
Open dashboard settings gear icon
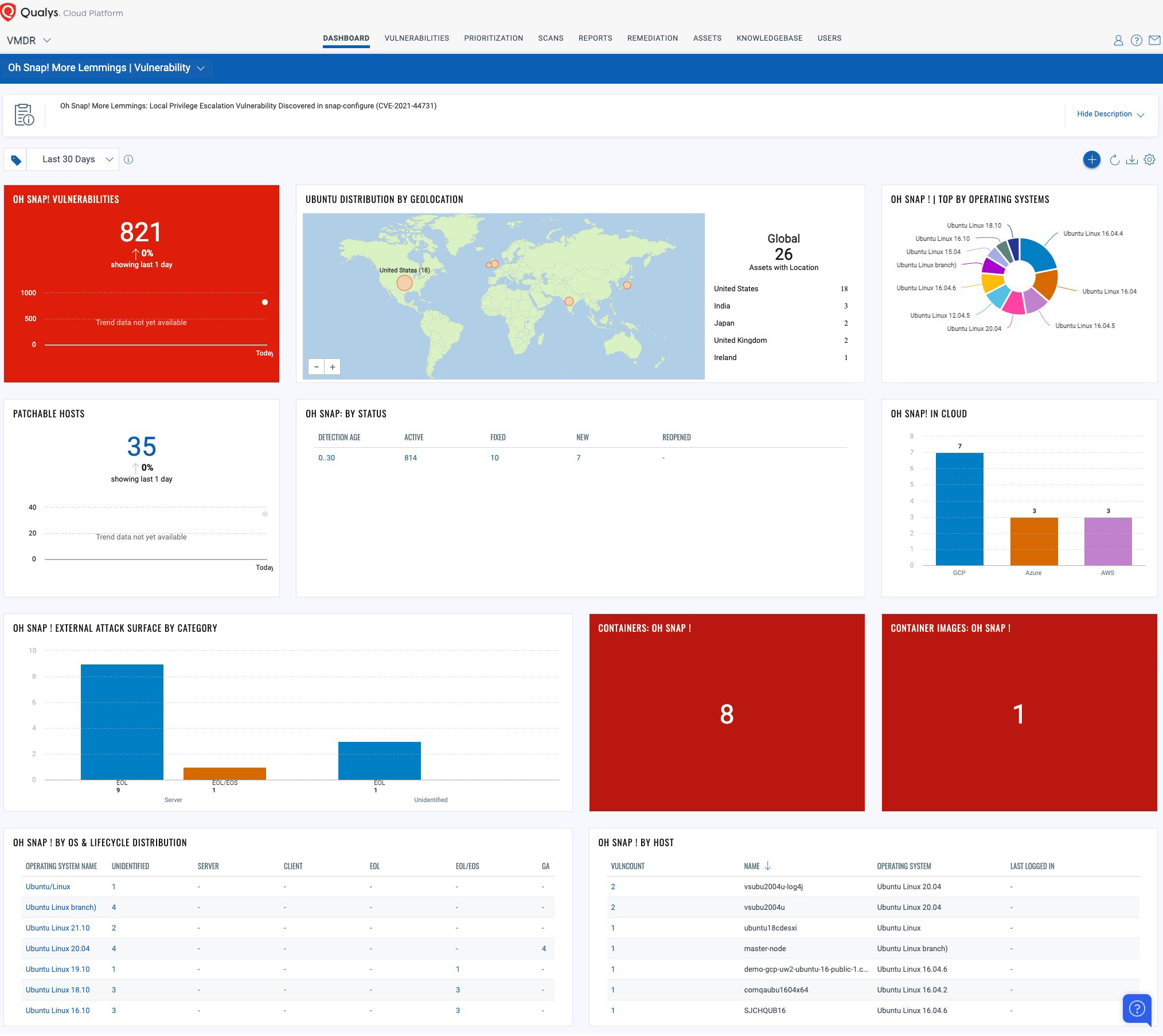[x=1149, y=160]
